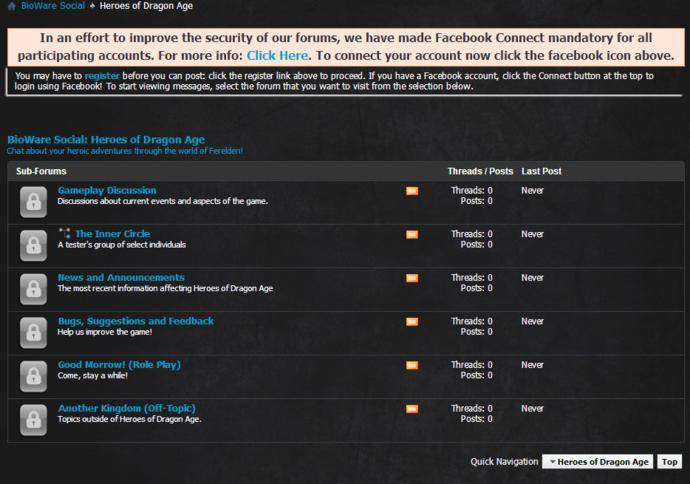This screenshot has height=484, width=690.
Task: Click the Quick Navigation label
Action: tap(504, 462)
